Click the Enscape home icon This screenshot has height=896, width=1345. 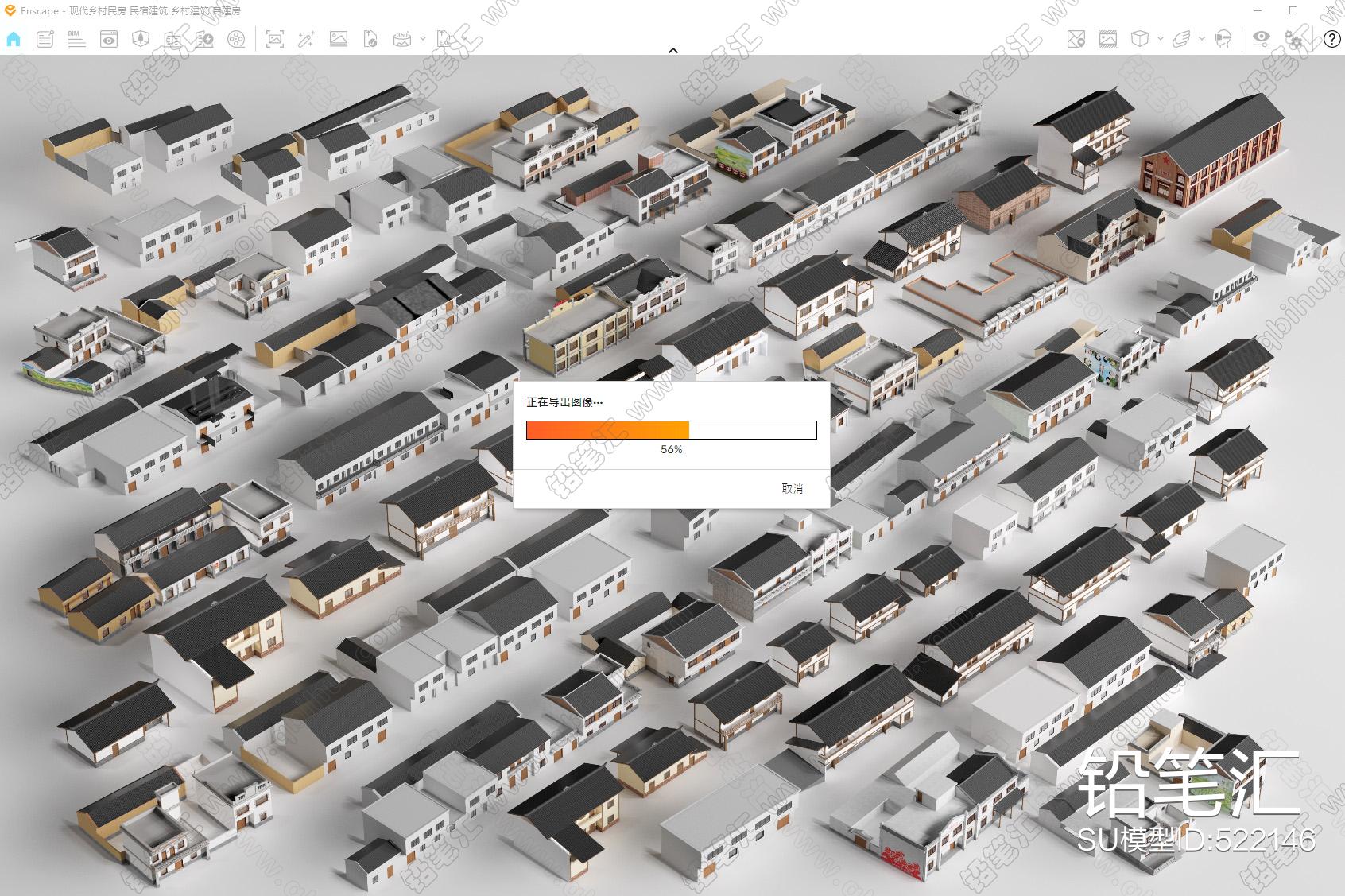(x=14, y=38)
